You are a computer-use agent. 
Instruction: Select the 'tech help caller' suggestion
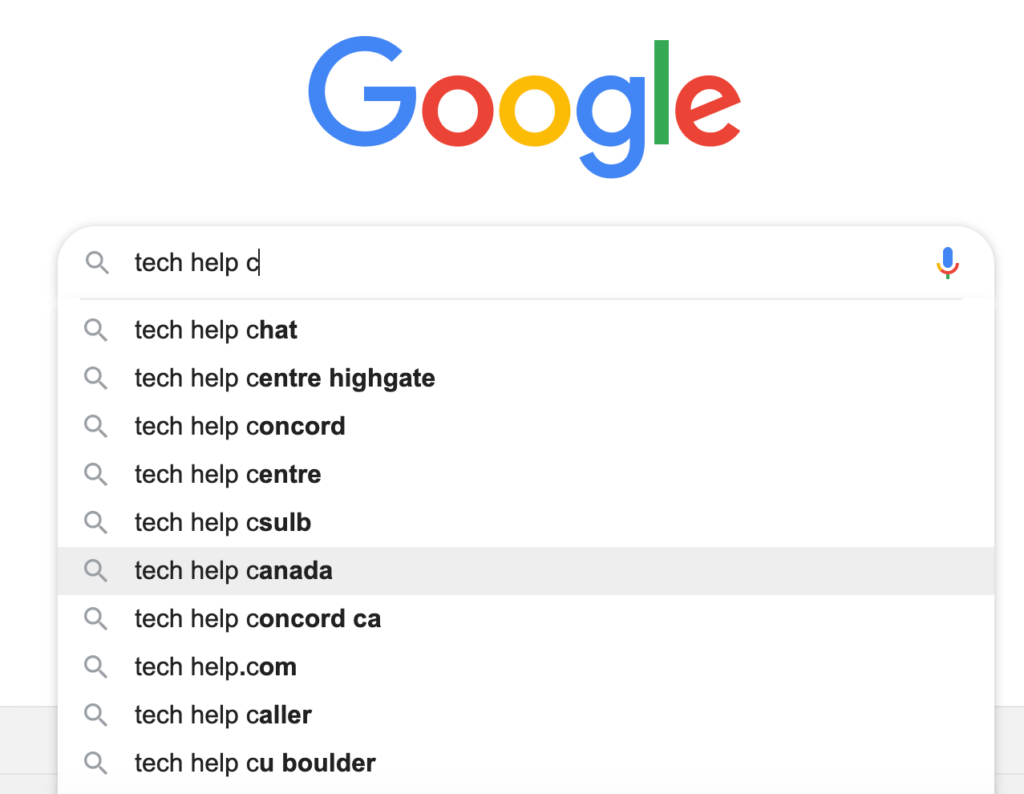526,714
